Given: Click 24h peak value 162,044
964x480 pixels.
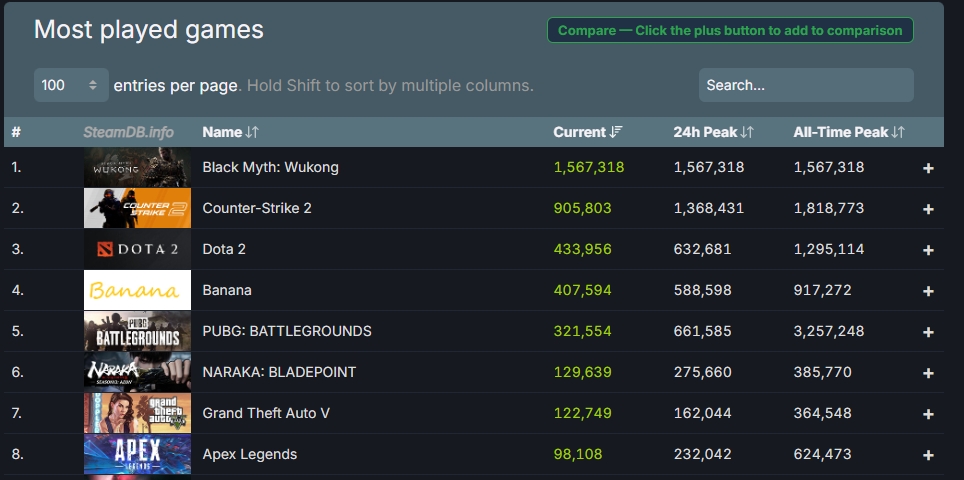Looking at the screenshot, I should pos(703,413).
